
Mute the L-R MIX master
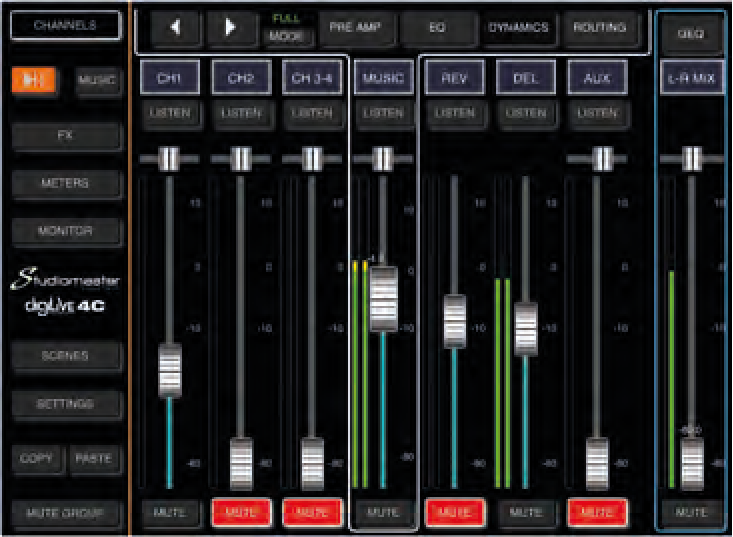692,513
